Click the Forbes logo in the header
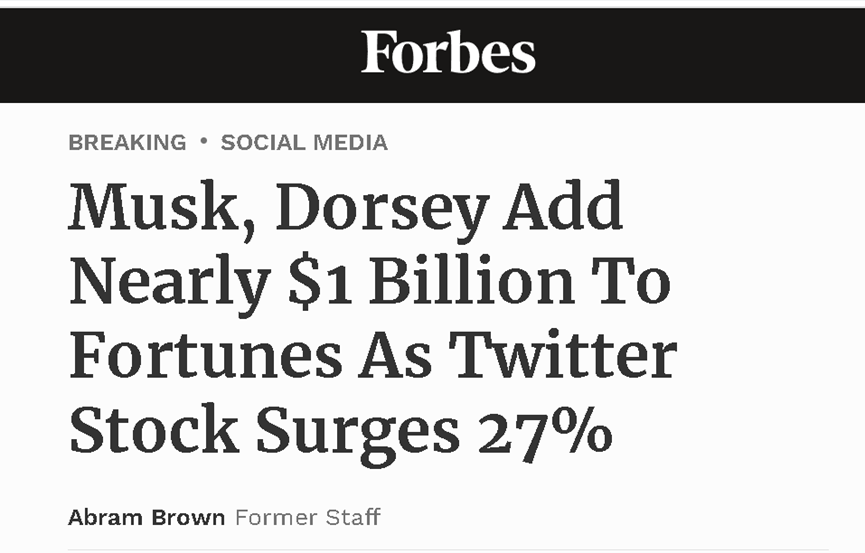Viewport: 865px width, 553px height. [448, 53]
